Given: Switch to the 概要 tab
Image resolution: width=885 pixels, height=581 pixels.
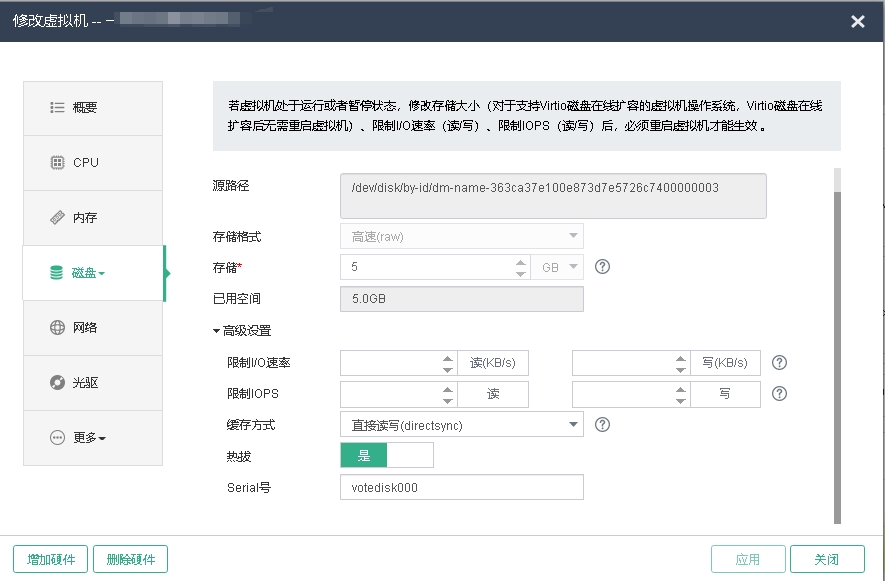Looking at the screenshot, I should point(92,107).
